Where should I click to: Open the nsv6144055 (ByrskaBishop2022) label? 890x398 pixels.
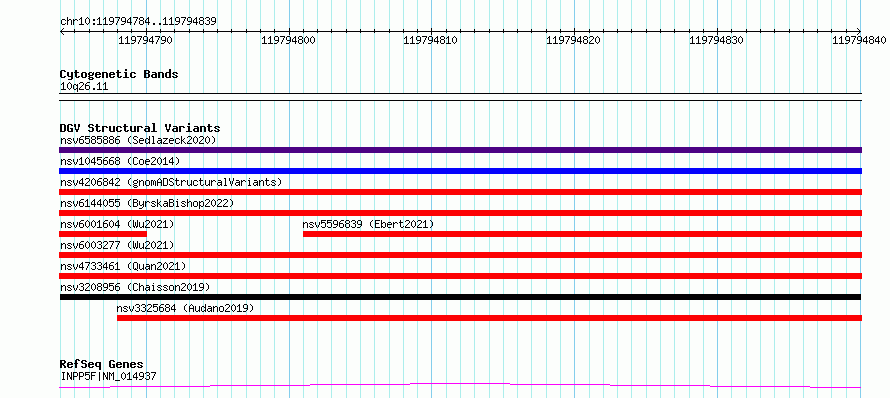(146, 203)
